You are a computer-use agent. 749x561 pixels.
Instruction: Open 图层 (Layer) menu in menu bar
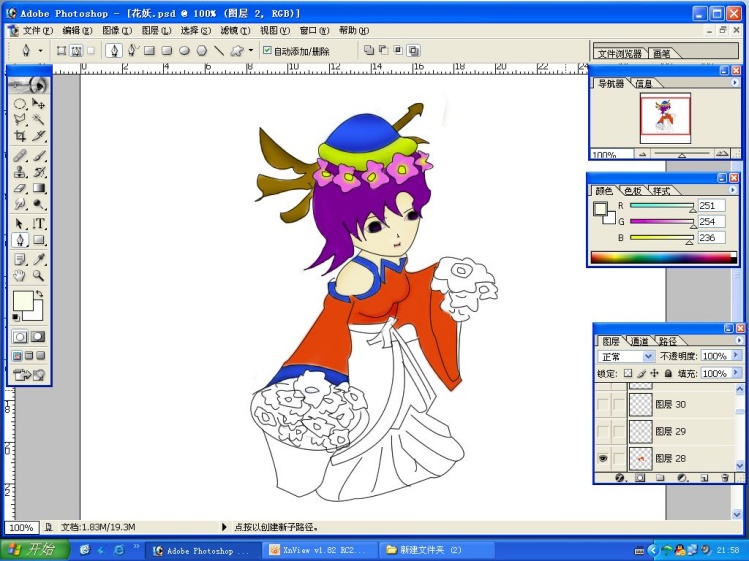pyautogui.click(x=156, y=30)
